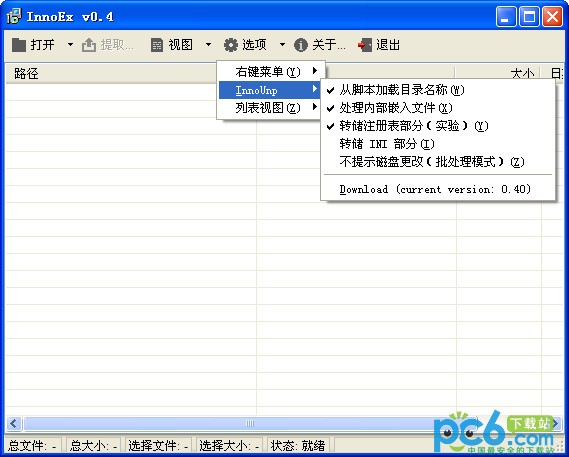The image size is (569, 457).
Task: Click the Options (选项) gear icon
Action: pyautogui.click(x=230, y=45)
